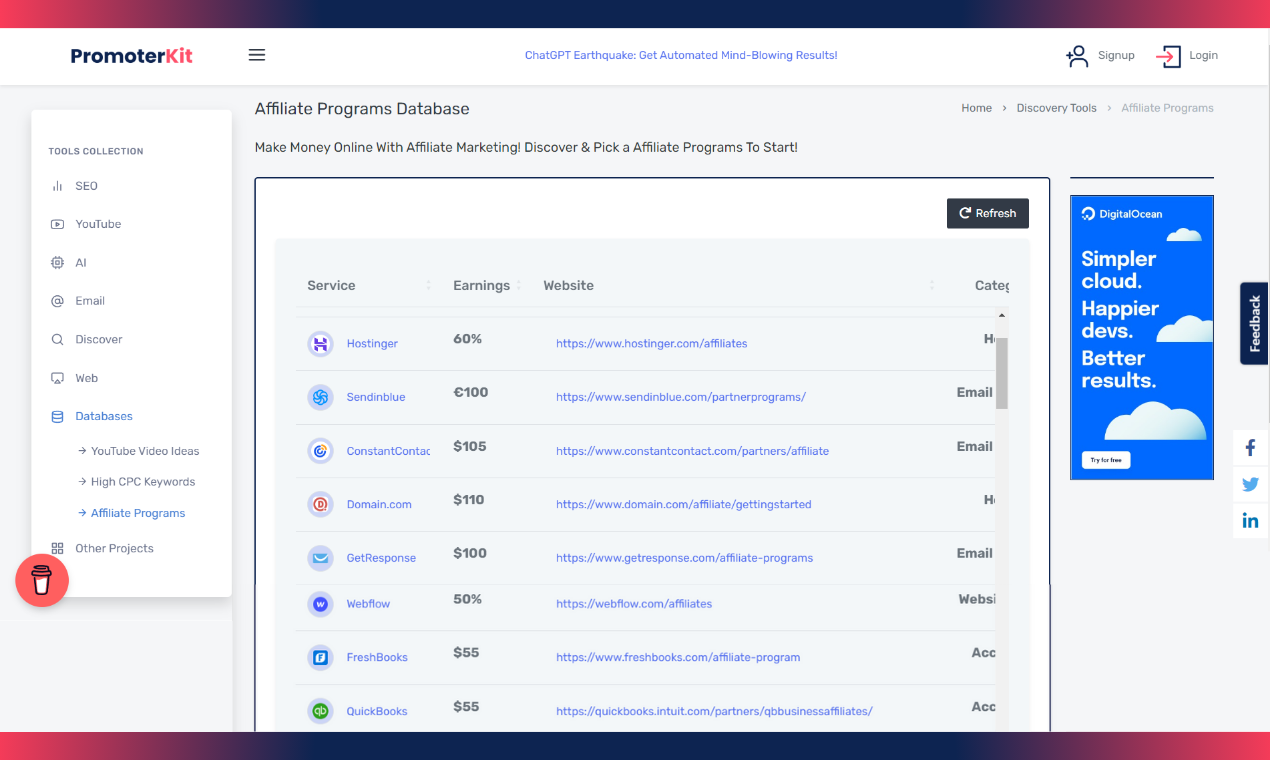This screenshot has height=760, width=1270.
Task: Open YouTube Video Ideas database
Action: tap(145, 451)
